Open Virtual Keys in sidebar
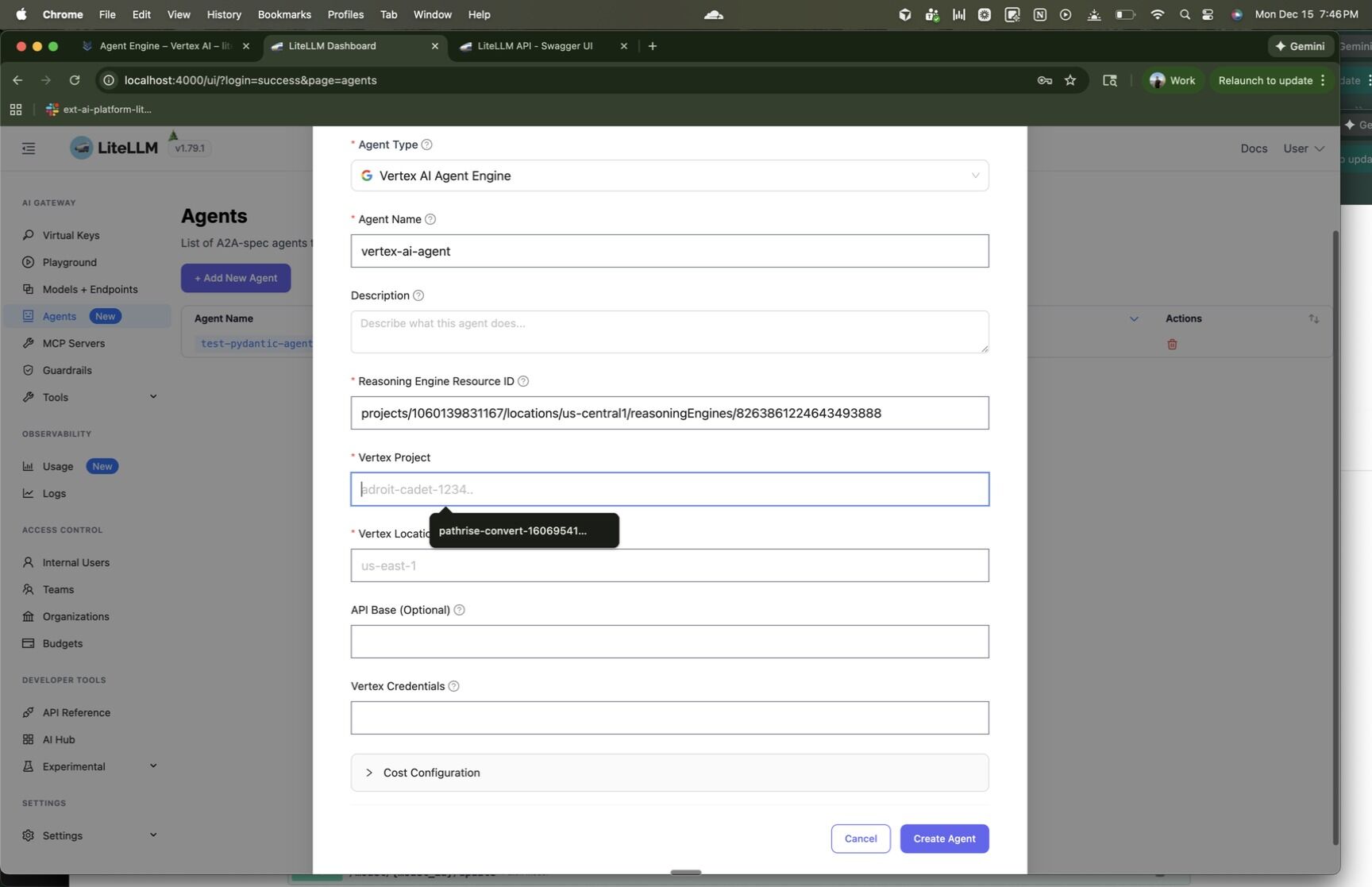 tap(71, 235)
